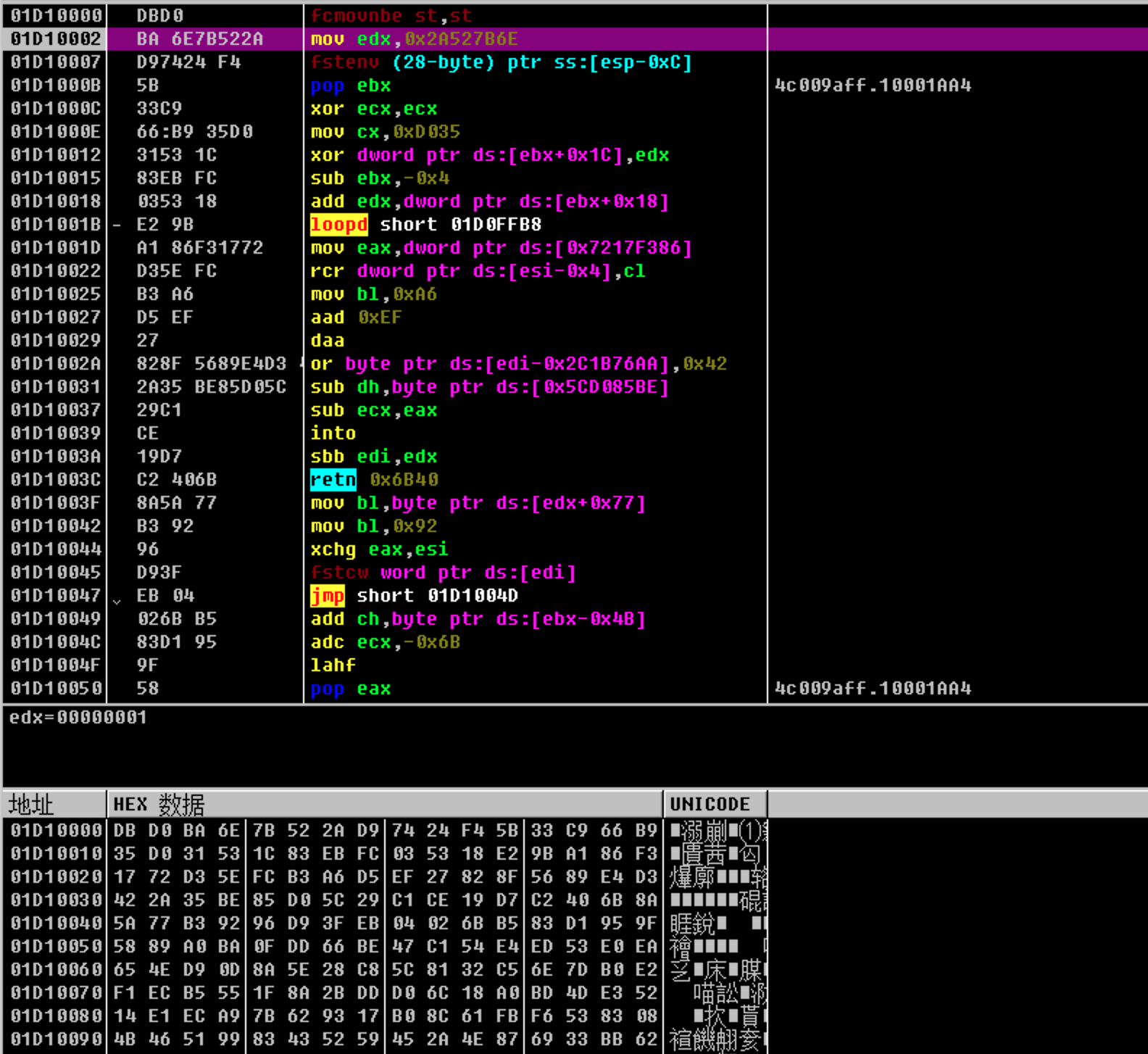Click the xor ecx,ecx instruction
This screenshot has width=1148, height=1054.
coord(373,109)
